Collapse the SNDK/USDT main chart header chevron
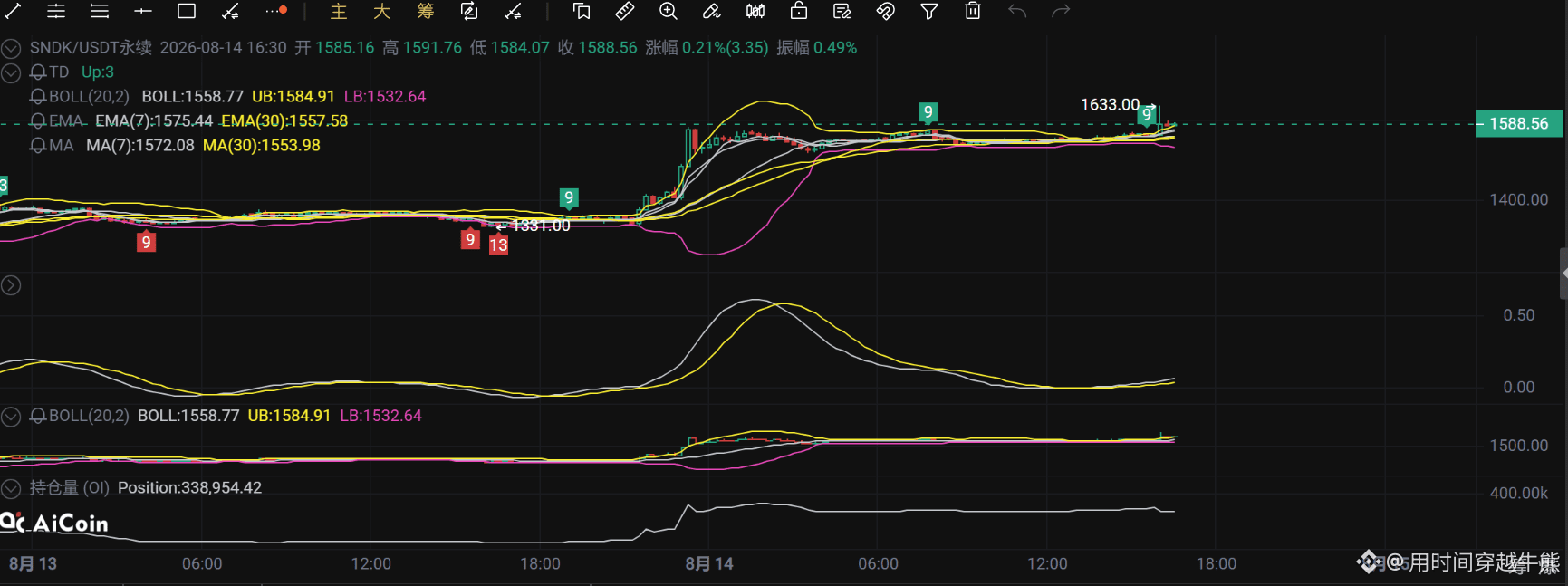 pyautogui.click(x=11, y=48)
